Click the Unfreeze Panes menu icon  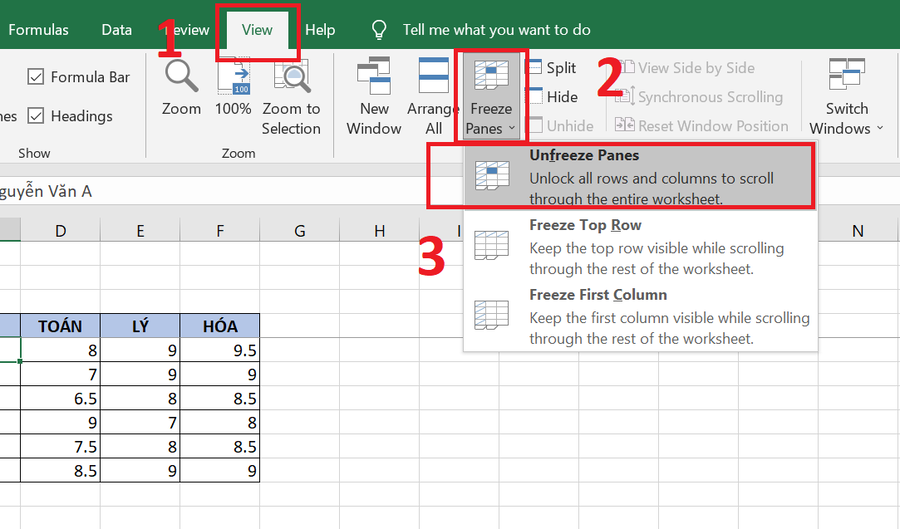pos(492,176)
